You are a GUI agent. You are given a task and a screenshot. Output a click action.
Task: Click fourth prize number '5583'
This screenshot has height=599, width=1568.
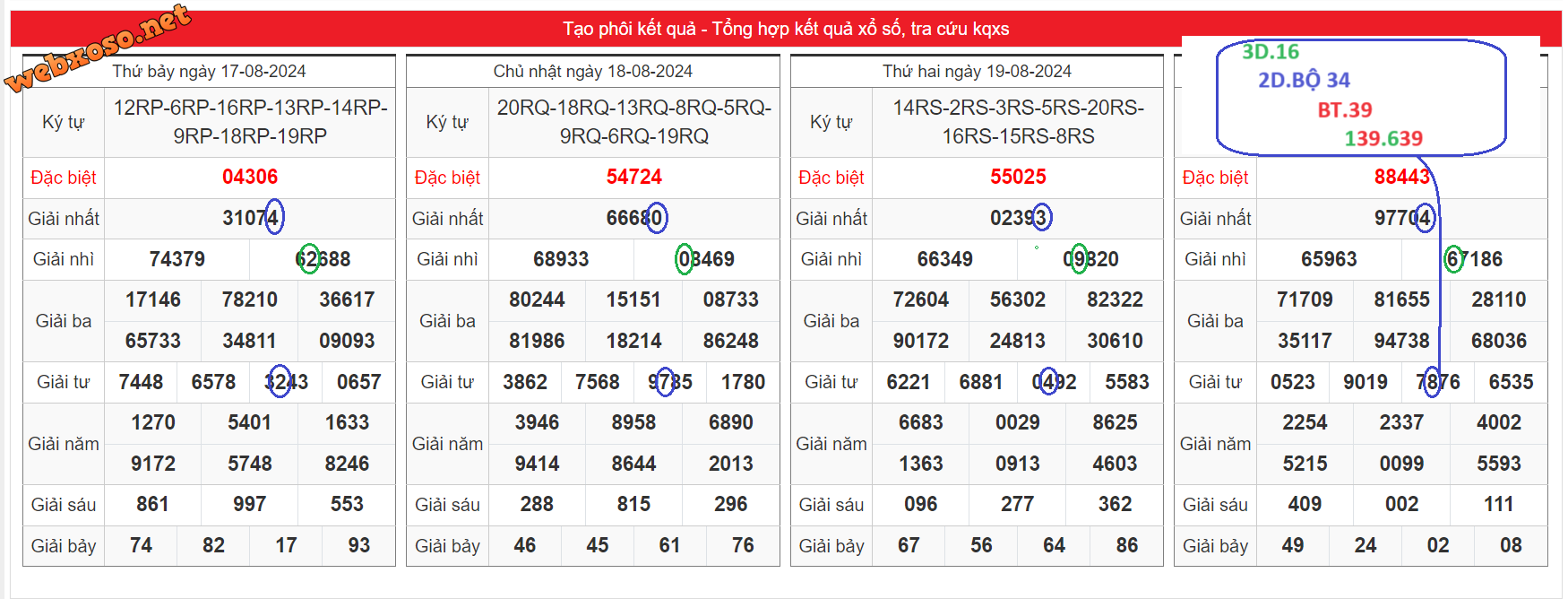click(x=1127, y=382)
